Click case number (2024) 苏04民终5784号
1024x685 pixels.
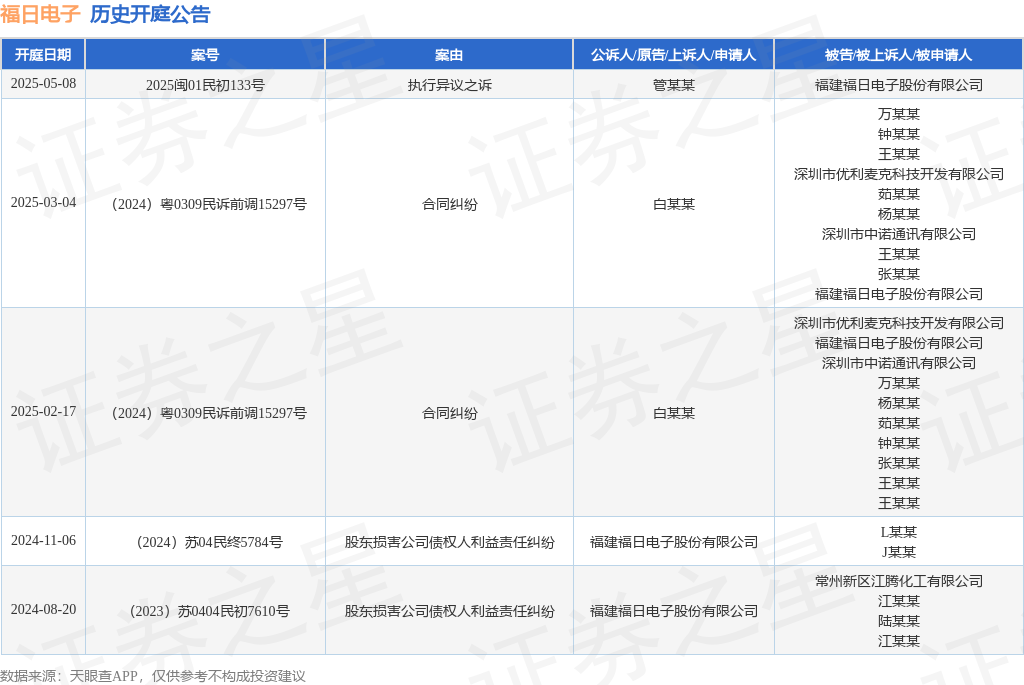coord(209,543)
